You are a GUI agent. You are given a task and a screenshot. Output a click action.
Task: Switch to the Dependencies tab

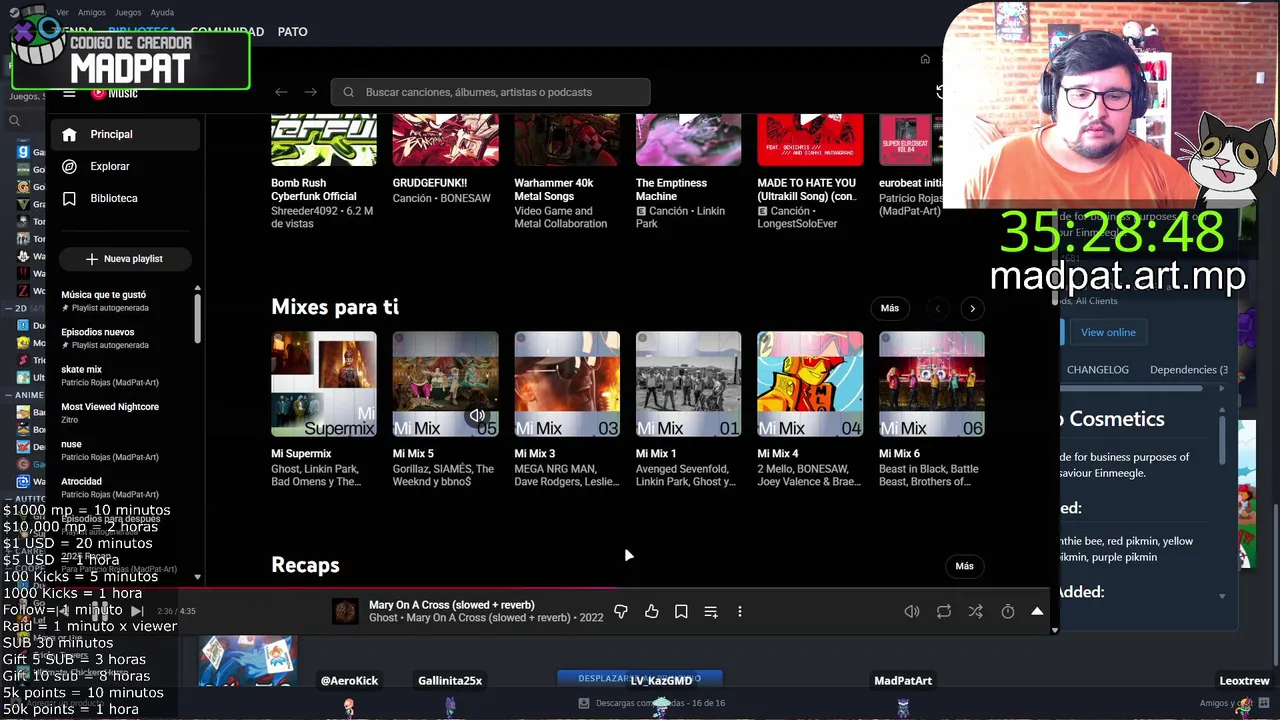pos(1189,370)
